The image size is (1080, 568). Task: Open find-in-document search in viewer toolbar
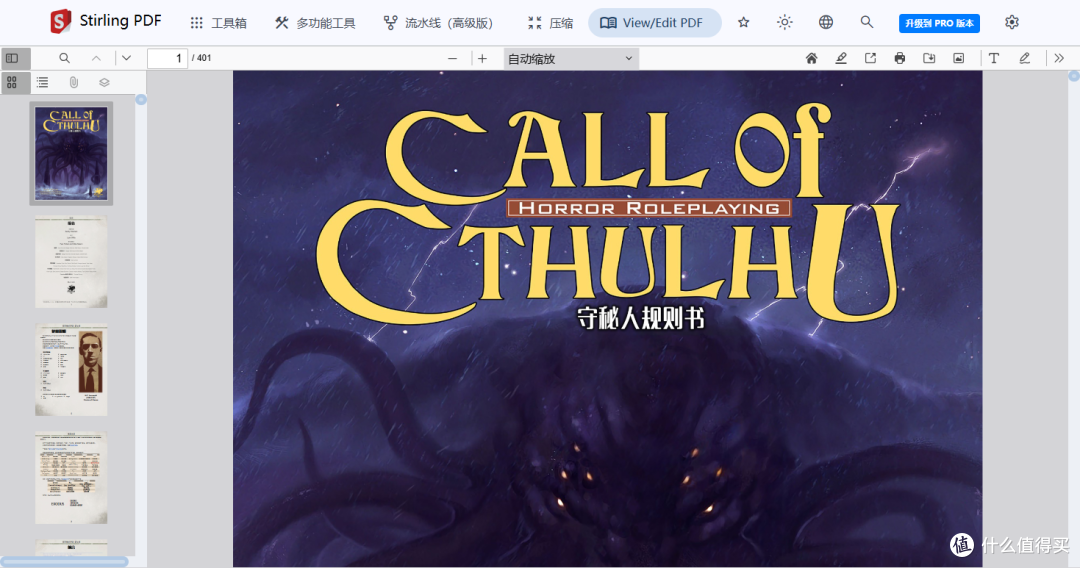[x=64, y=58]
